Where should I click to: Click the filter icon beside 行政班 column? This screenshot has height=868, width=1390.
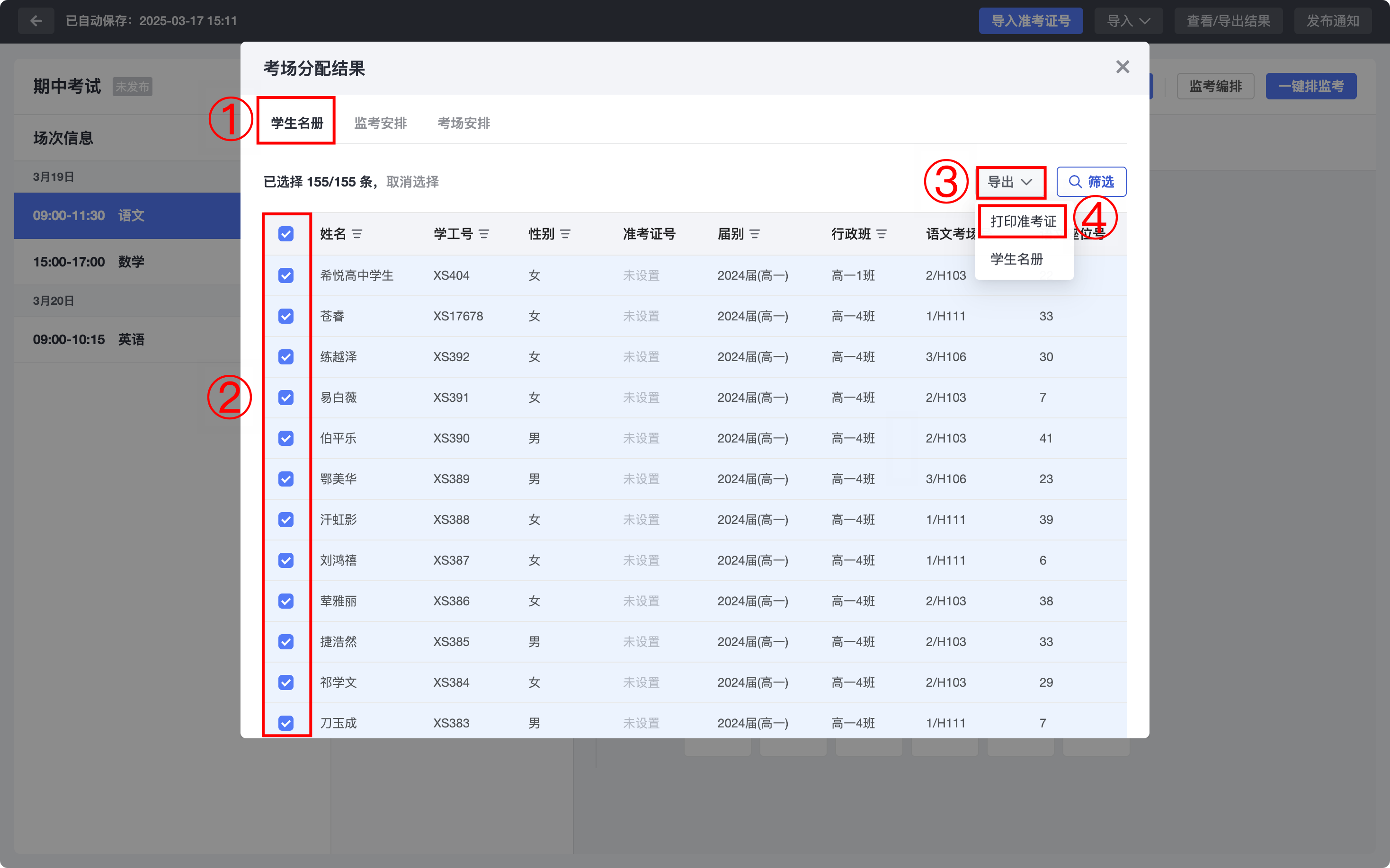(x=882, y=234)
